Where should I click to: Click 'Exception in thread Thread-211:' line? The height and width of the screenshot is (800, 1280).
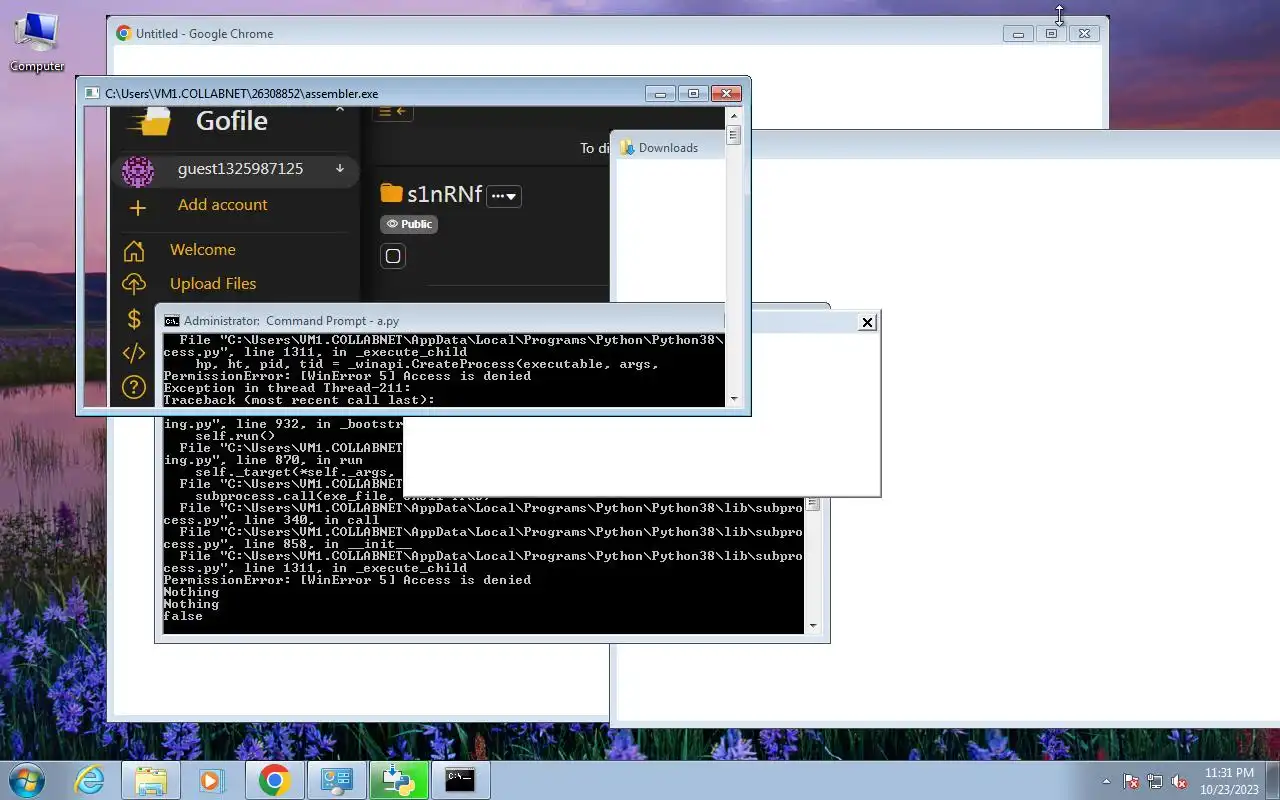tap(287, 388)
